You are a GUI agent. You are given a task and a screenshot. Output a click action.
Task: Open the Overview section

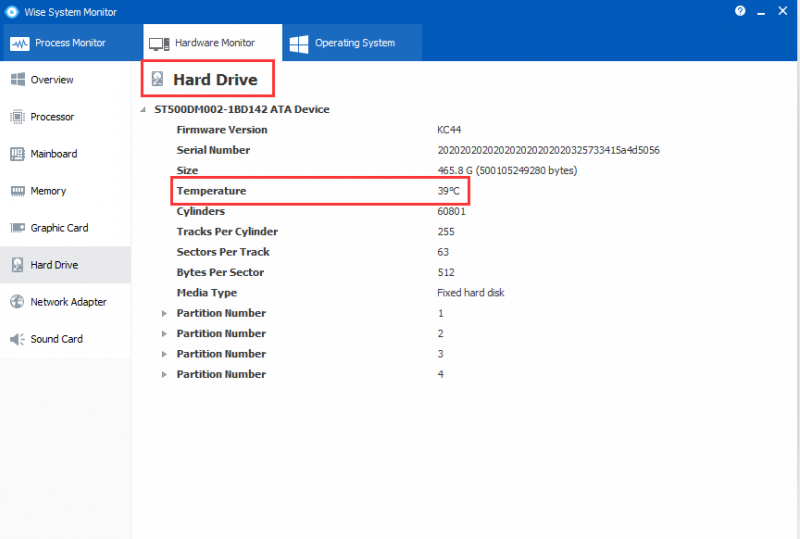point(65,80)
